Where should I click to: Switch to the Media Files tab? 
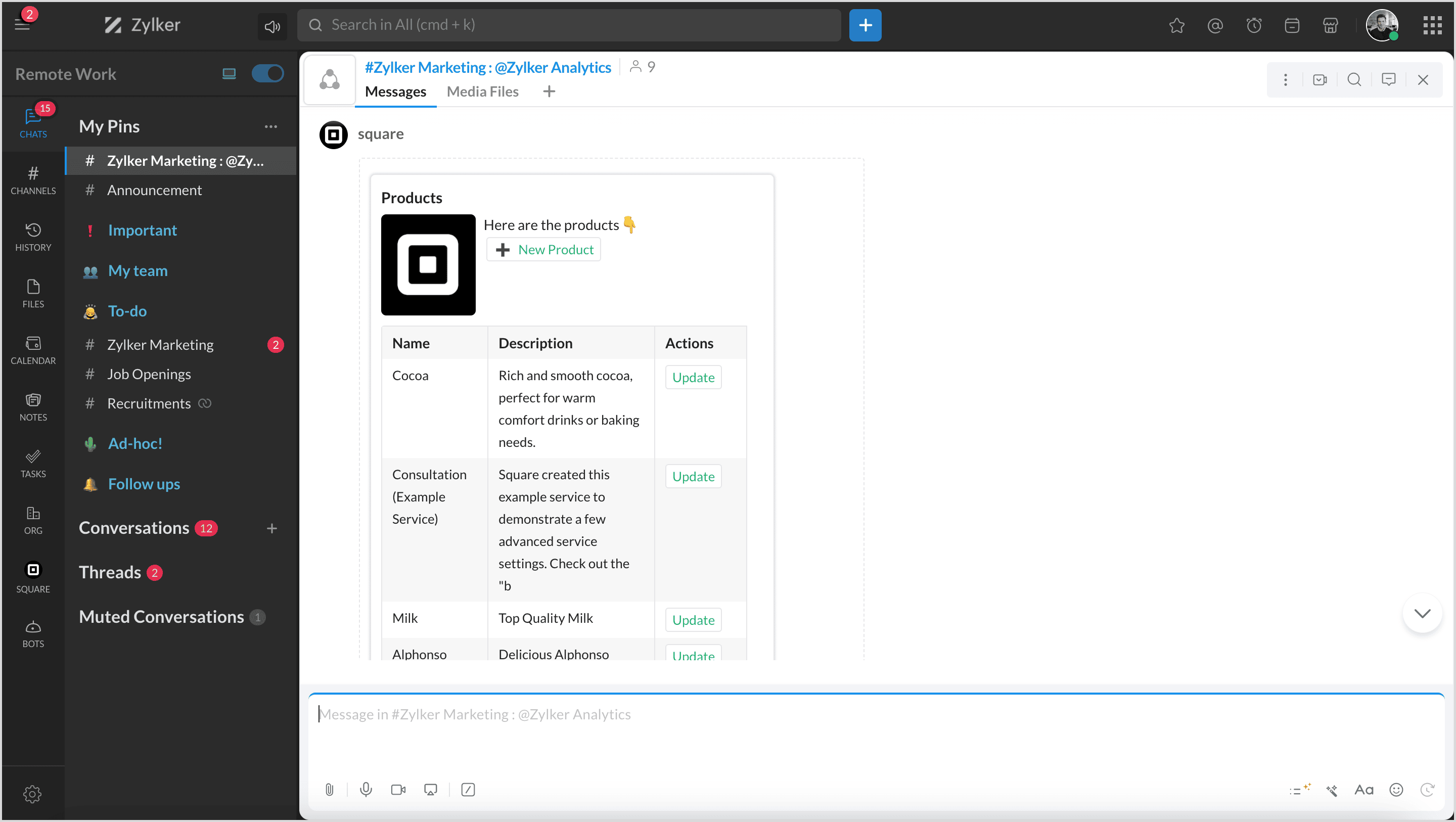click(x=482, y=92)
